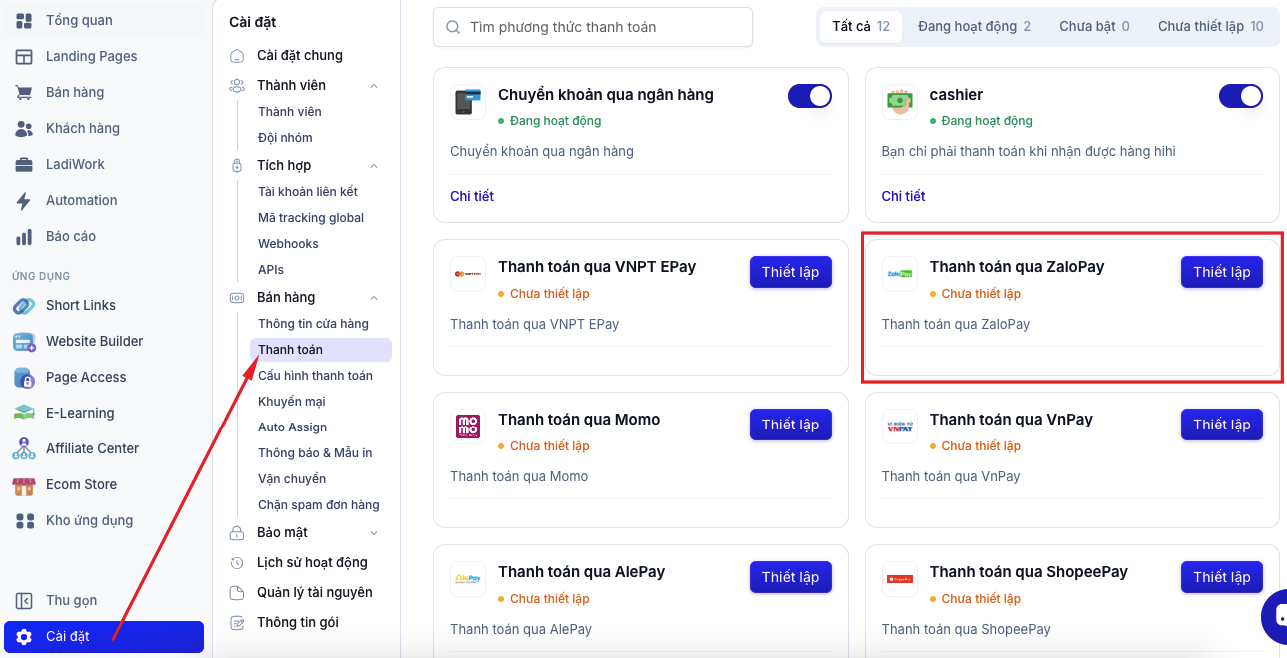Open the Website Builder icon
Screen dimensions: 1287x658
pyautogui.click(x=24, y=341)
